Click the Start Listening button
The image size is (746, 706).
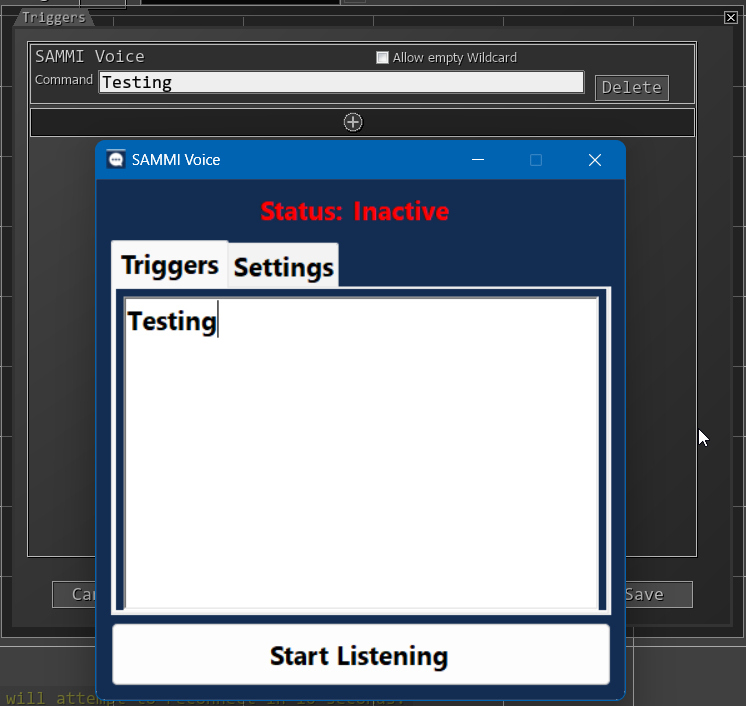click(x=361, y=655)
